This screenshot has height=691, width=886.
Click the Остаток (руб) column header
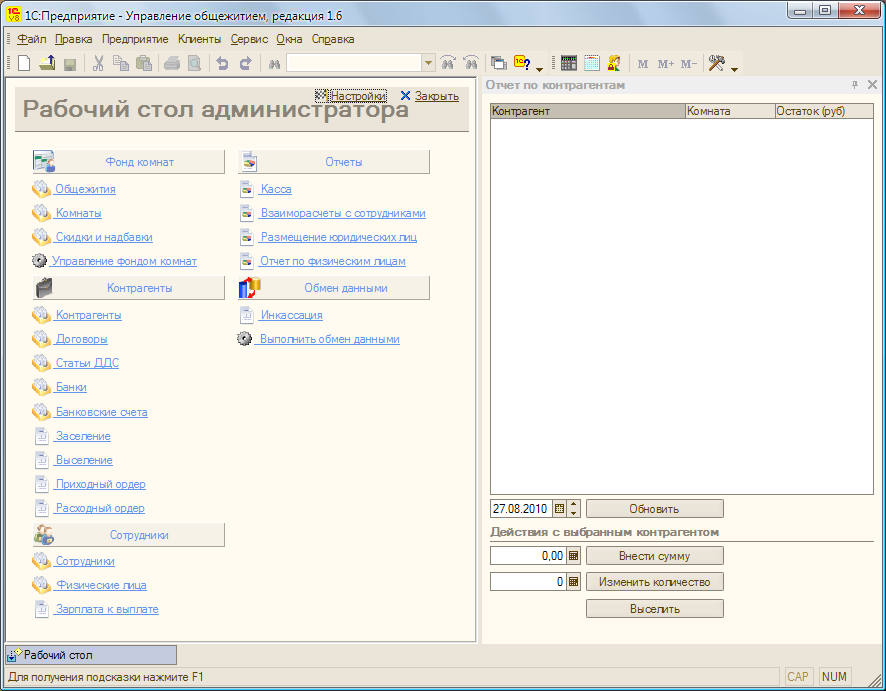[x=824, y=111]
